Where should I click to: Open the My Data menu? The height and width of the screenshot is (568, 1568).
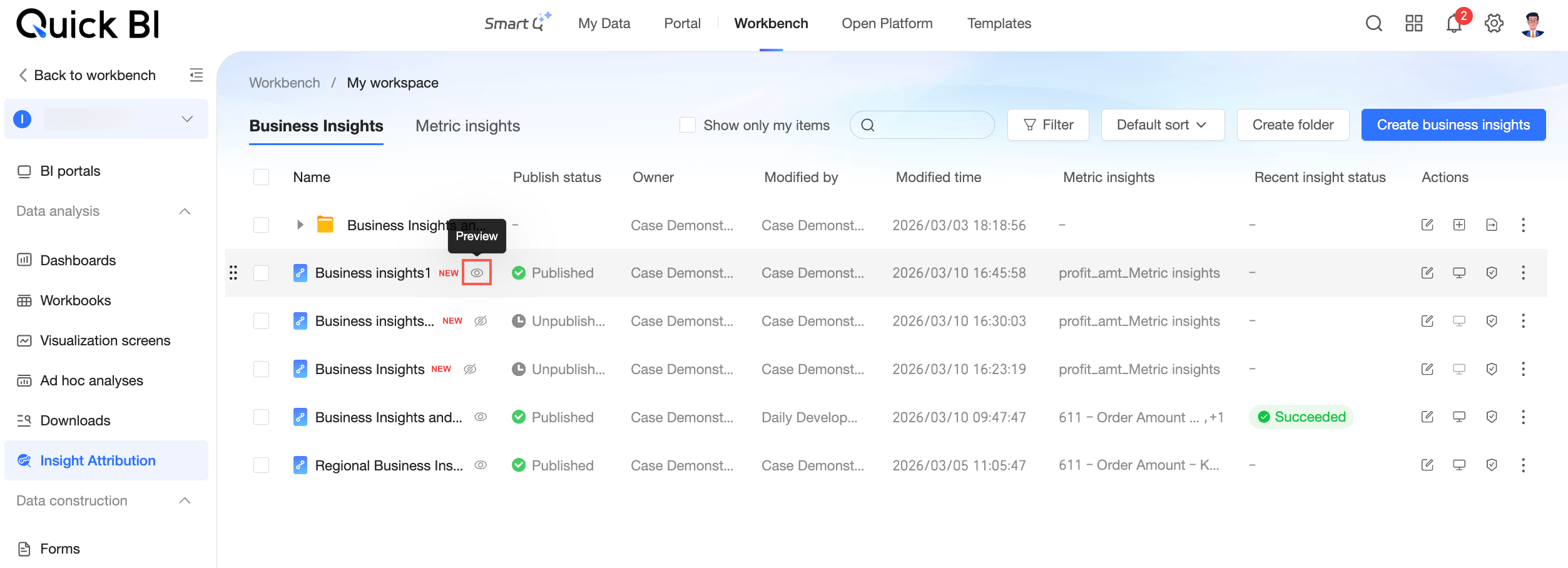tap(604, 24)
